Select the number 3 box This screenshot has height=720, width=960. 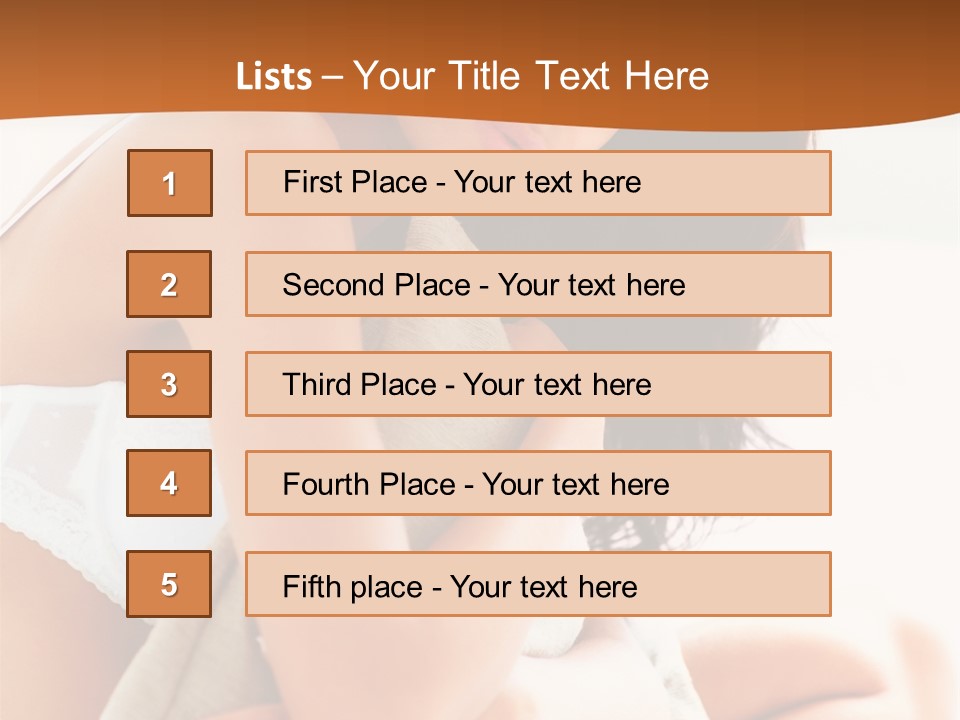169,384
